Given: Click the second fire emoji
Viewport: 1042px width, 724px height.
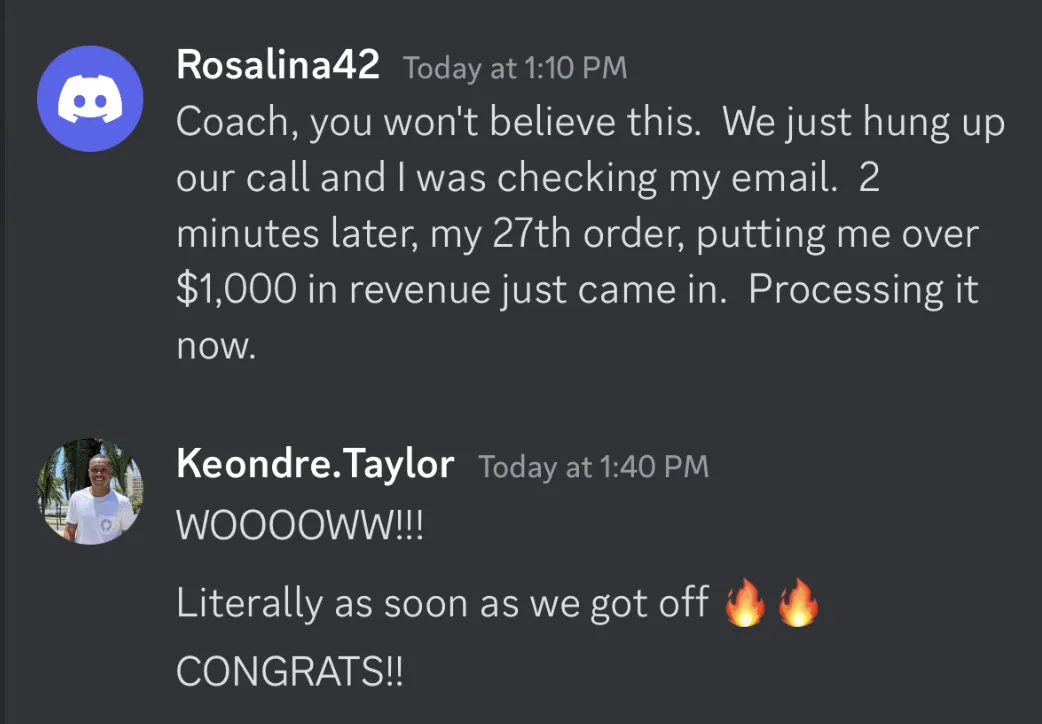Looking at the screenshot, I should pyautogui.click(x=797, y=604).
